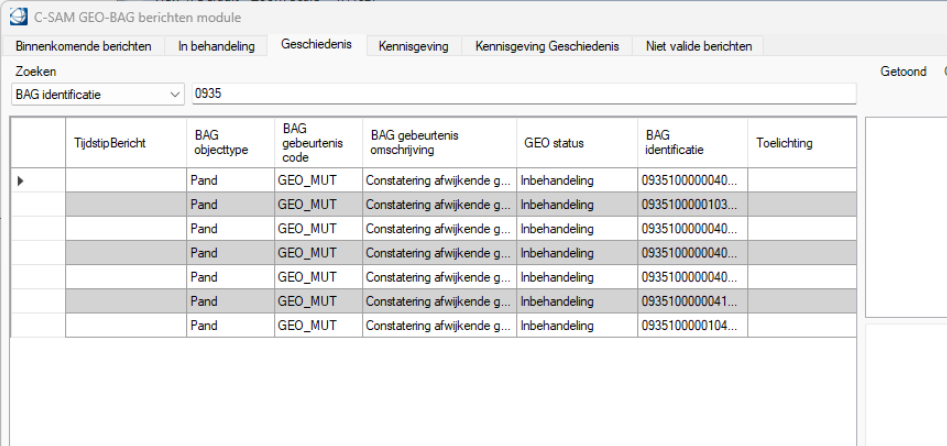
Task: Click GEO_MUT in the 0935100000041... row
Action: point(318,301)
